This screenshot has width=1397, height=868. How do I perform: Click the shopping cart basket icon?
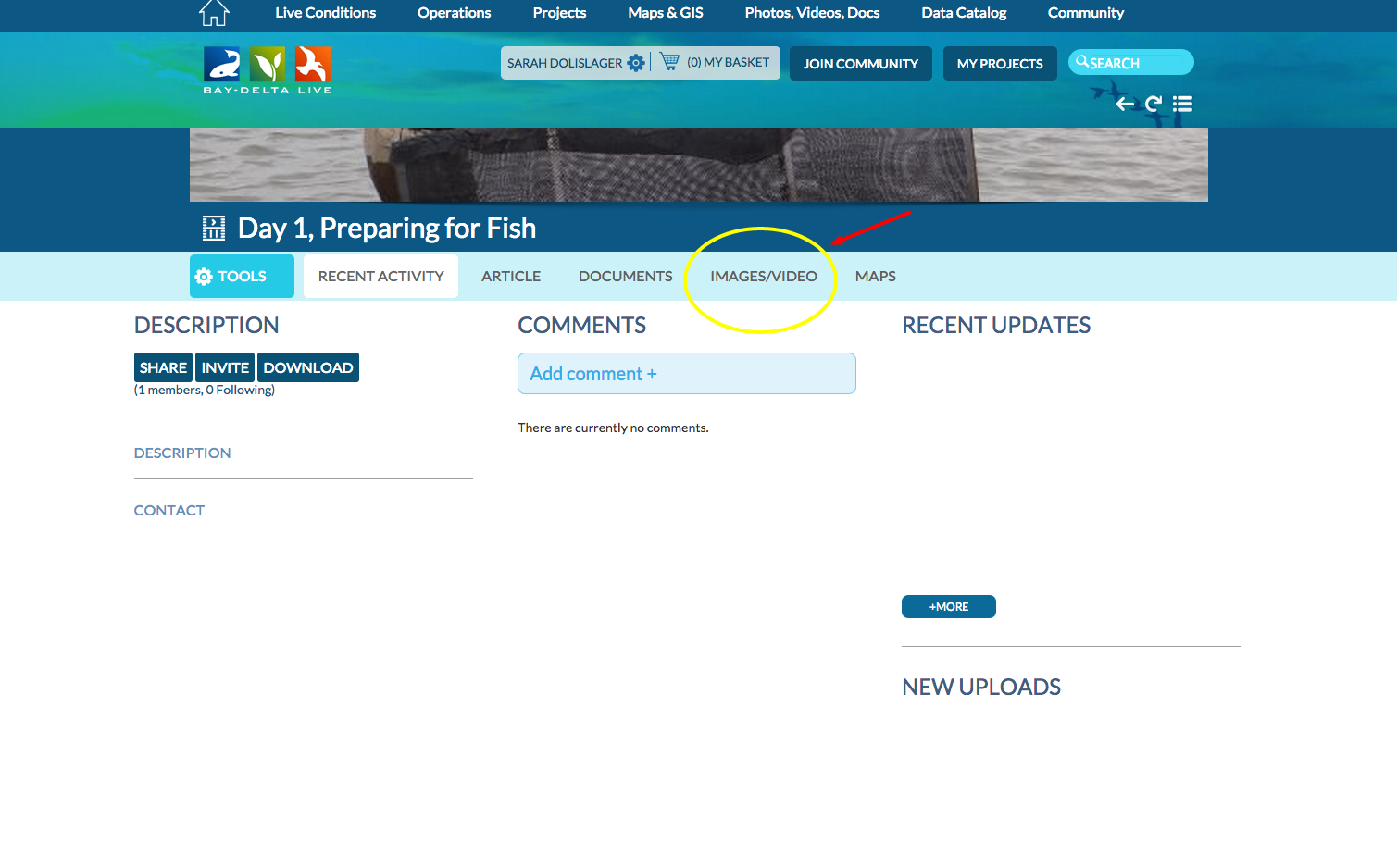(669, 62)
